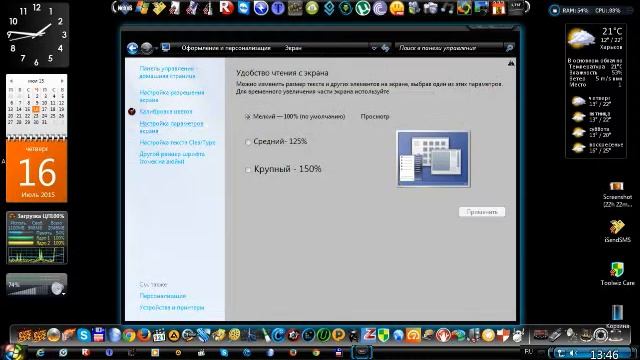Image resolution: width=640 pixels, height=360 pixels.
Task: Refresh the Control Panel address bar
Action: pos(385,48)
